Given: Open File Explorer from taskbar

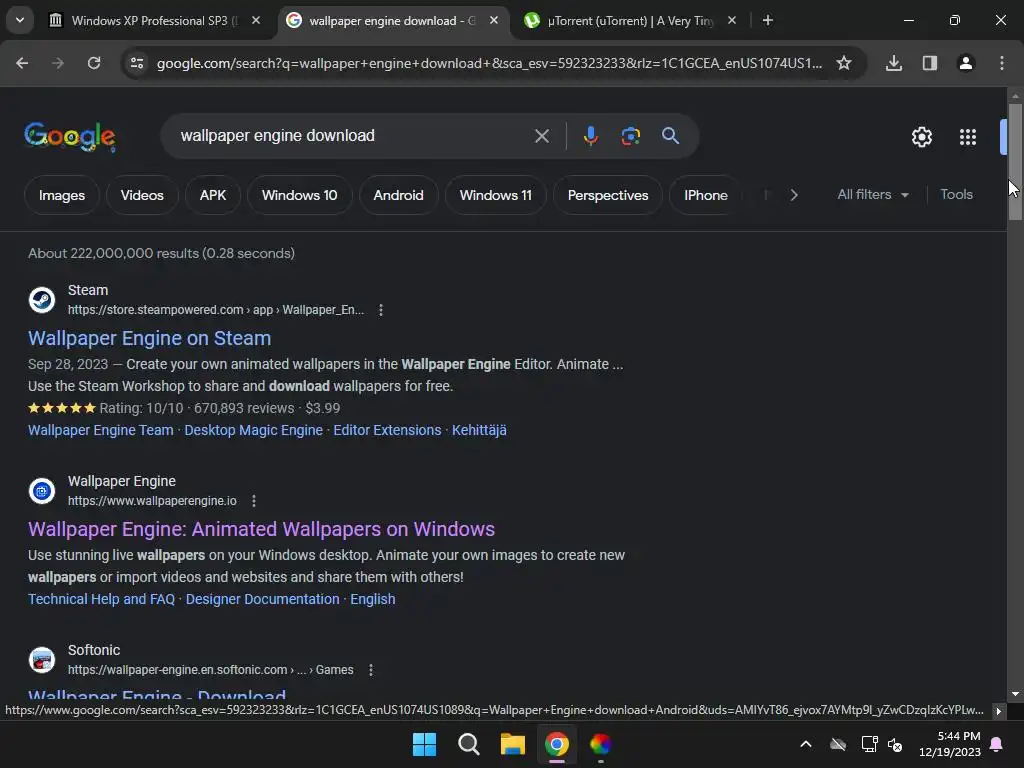Looking at the screenshot, I should pos(513,744).
